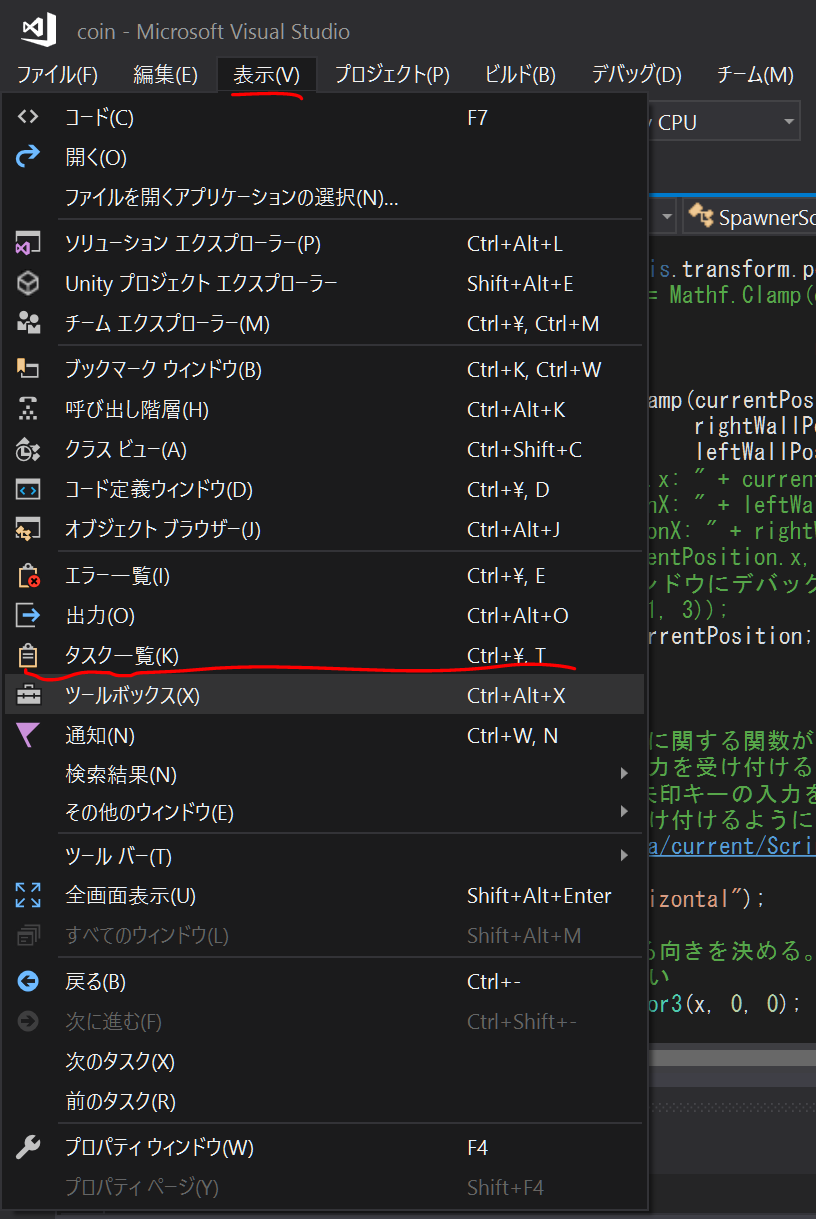Click the 出力(O) arrow icon
The image size is (816, 1219).
(x=28, y=615)
